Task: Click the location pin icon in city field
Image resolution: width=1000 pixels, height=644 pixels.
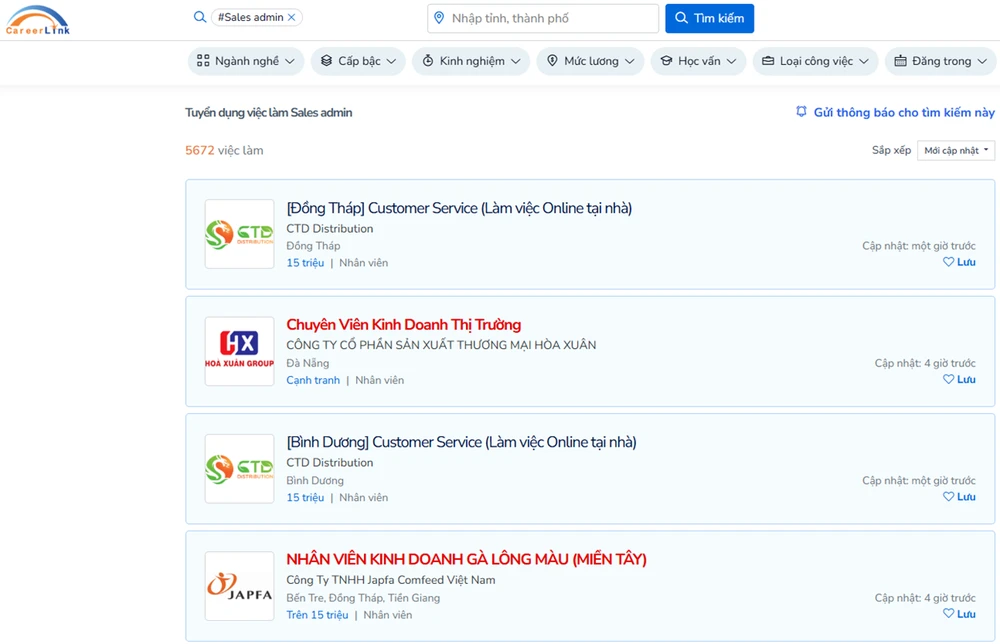Action: 438,17
